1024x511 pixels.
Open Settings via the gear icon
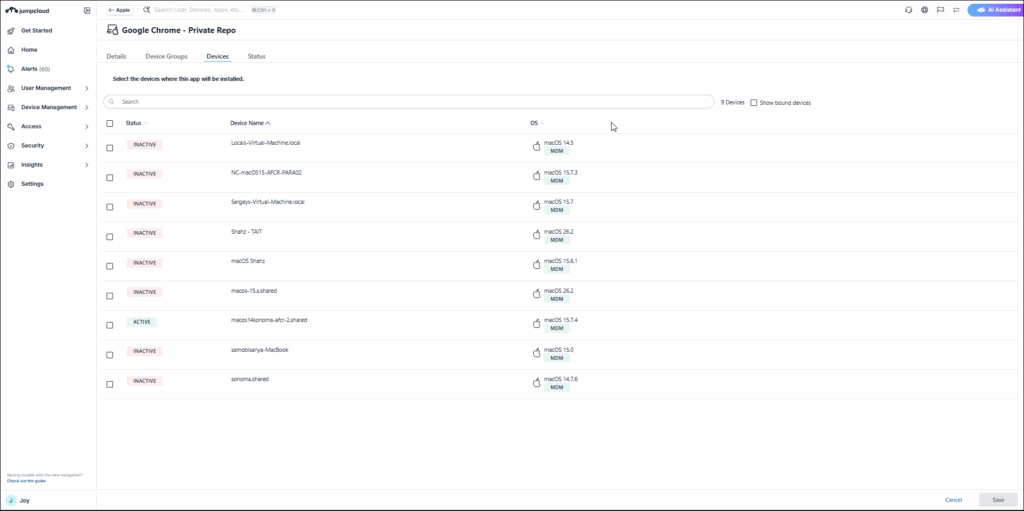tap(10, 184)
